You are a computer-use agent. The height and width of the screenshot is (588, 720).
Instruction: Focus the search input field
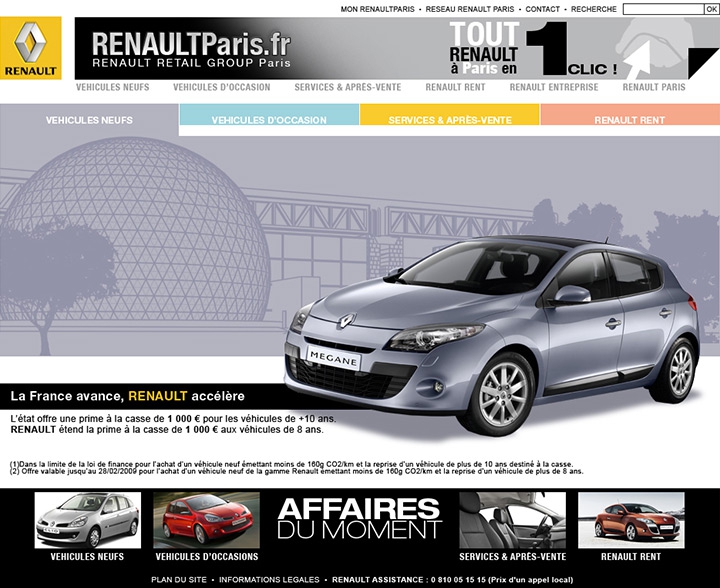(x=664, y=9)
